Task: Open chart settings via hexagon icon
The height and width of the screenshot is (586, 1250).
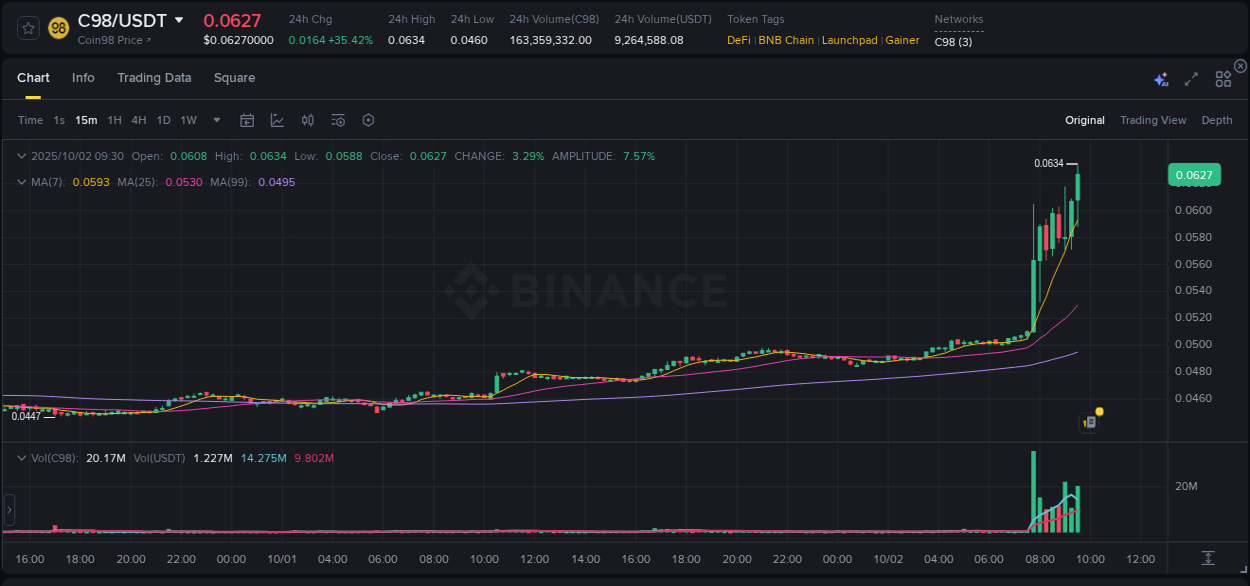Action: pos(368,120)
